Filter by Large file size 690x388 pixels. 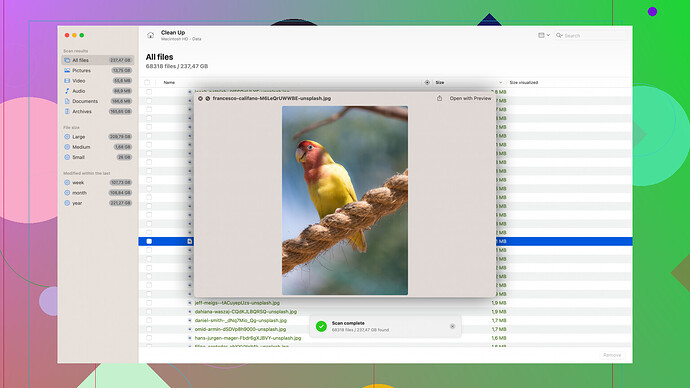[x=98, y=137]
